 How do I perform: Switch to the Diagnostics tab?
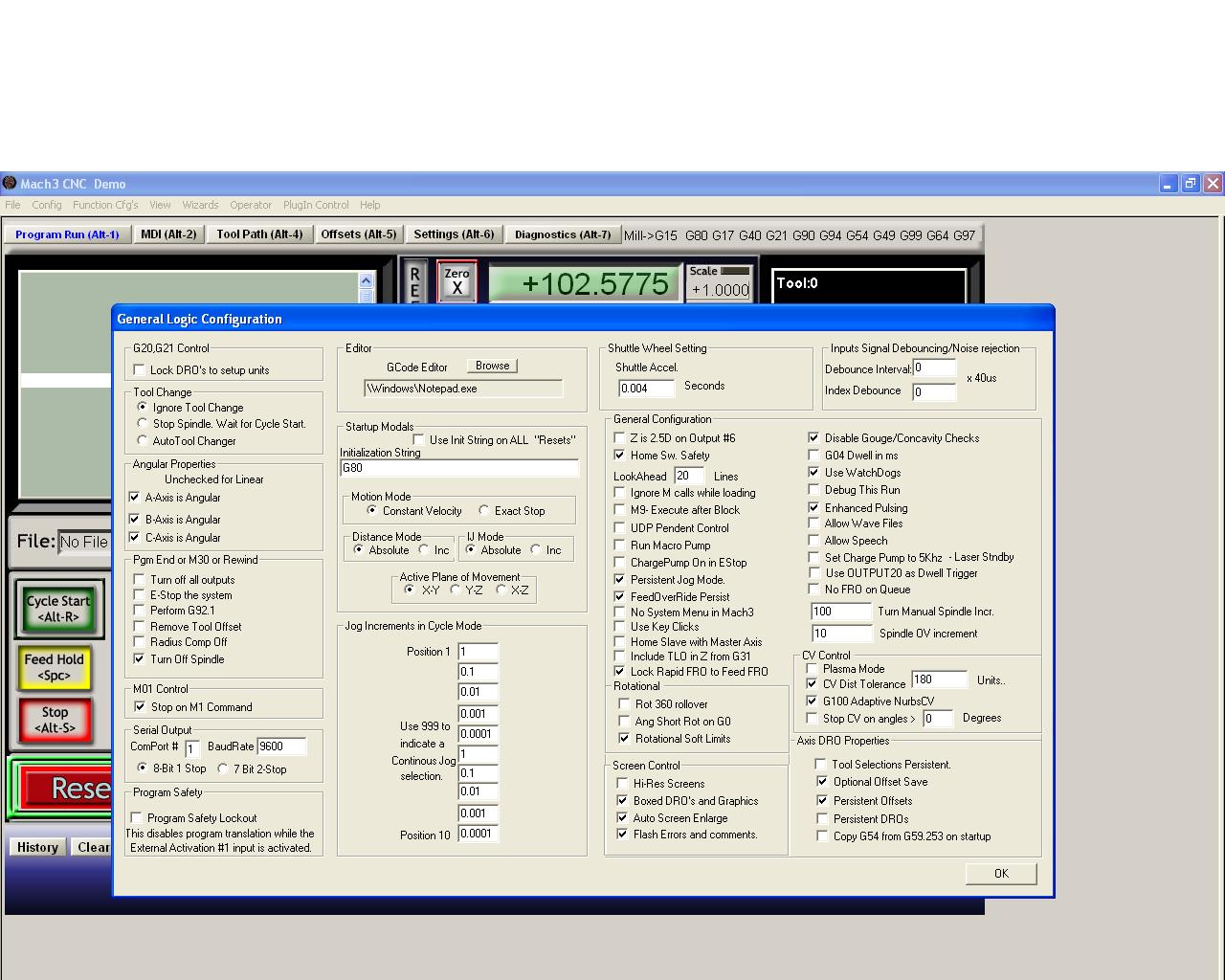coord(563,234)
